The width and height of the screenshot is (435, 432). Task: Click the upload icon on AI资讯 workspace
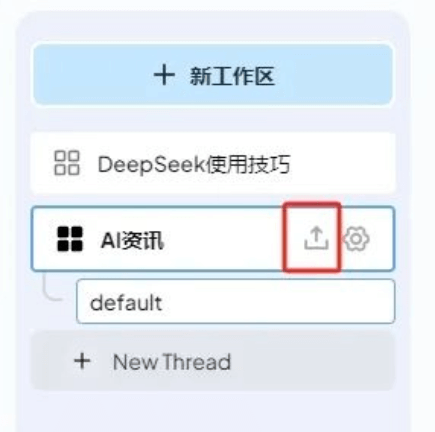click(316, 238)
